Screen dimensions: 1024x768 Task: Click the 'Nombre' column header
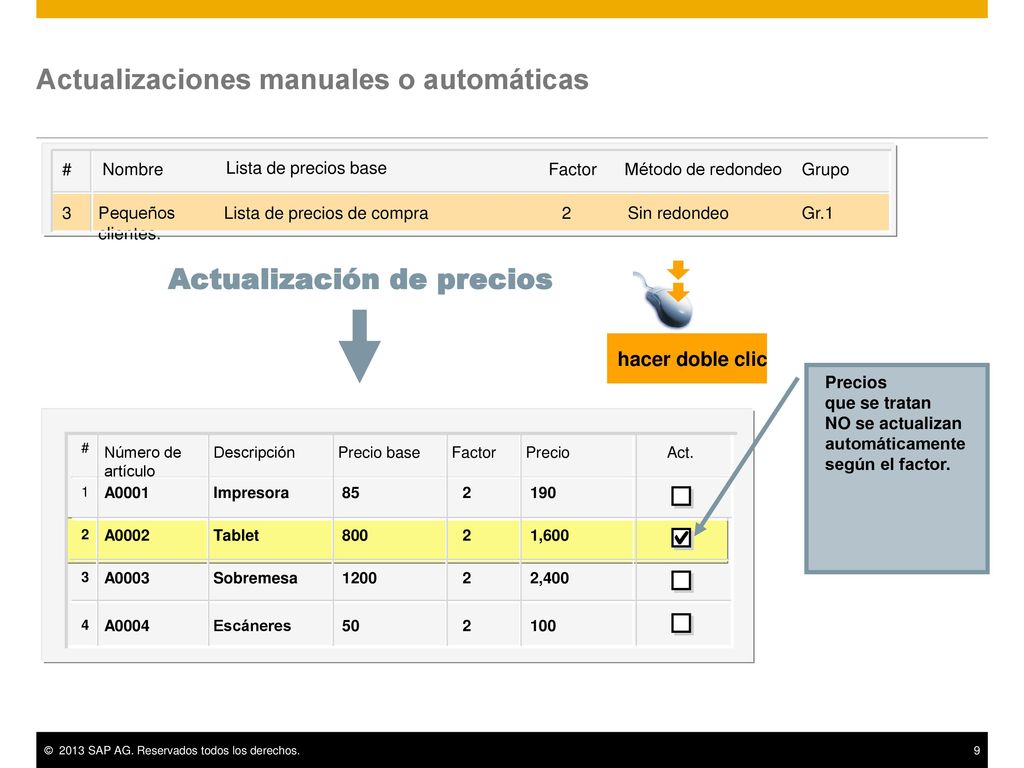(x=133, y=169)
